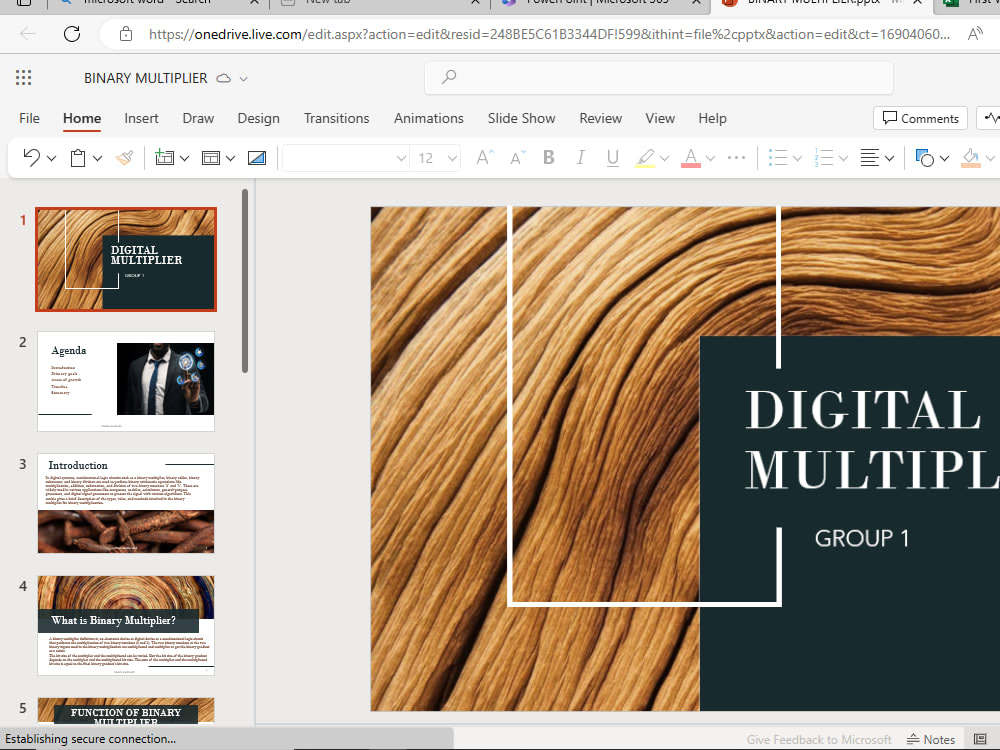This screenshot has width=1000, height=750.
Task: Expand the alignment dropdown arrow
Action: click(x=890, y=158)
